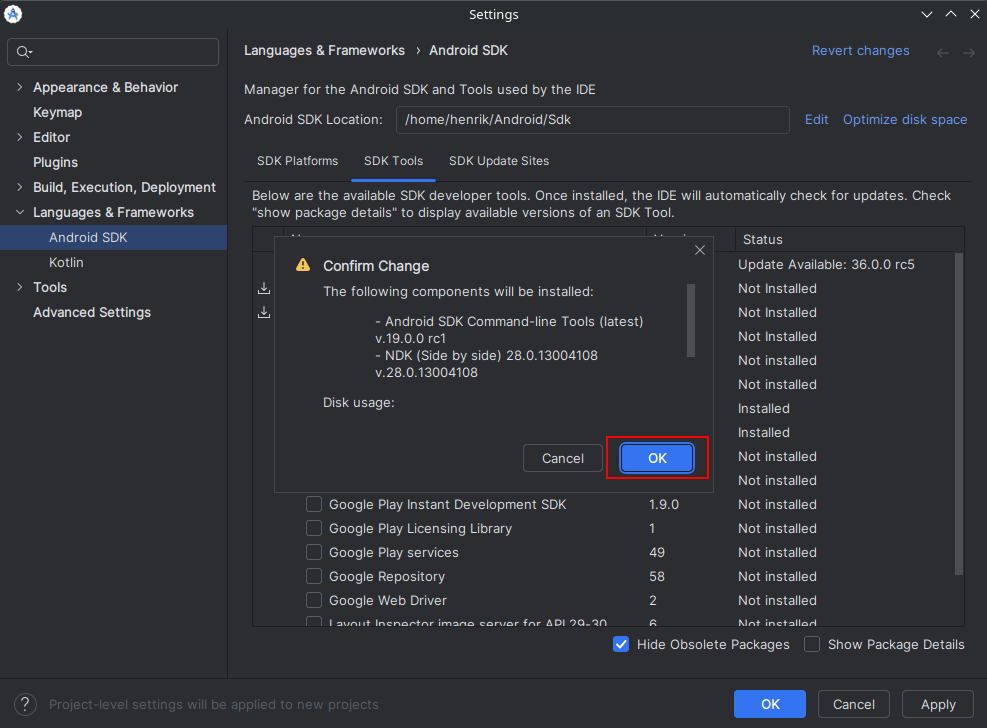Image resolution: width=987 pixels, height=728 pixels.
Task: Click the NDK (Side by side) line in dialog
Action: point(487,355)
